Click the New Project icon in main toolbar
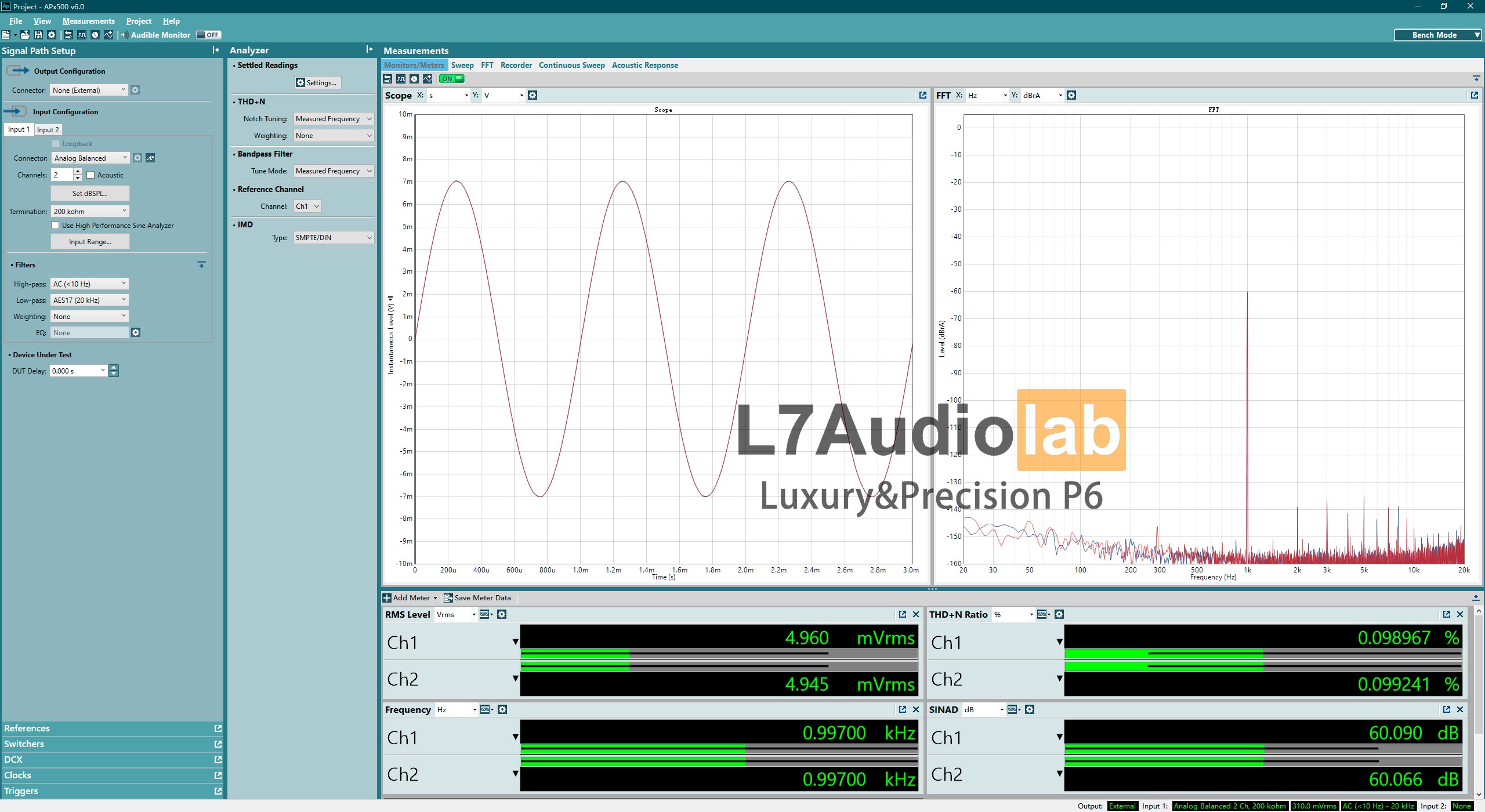 [6, 35]
